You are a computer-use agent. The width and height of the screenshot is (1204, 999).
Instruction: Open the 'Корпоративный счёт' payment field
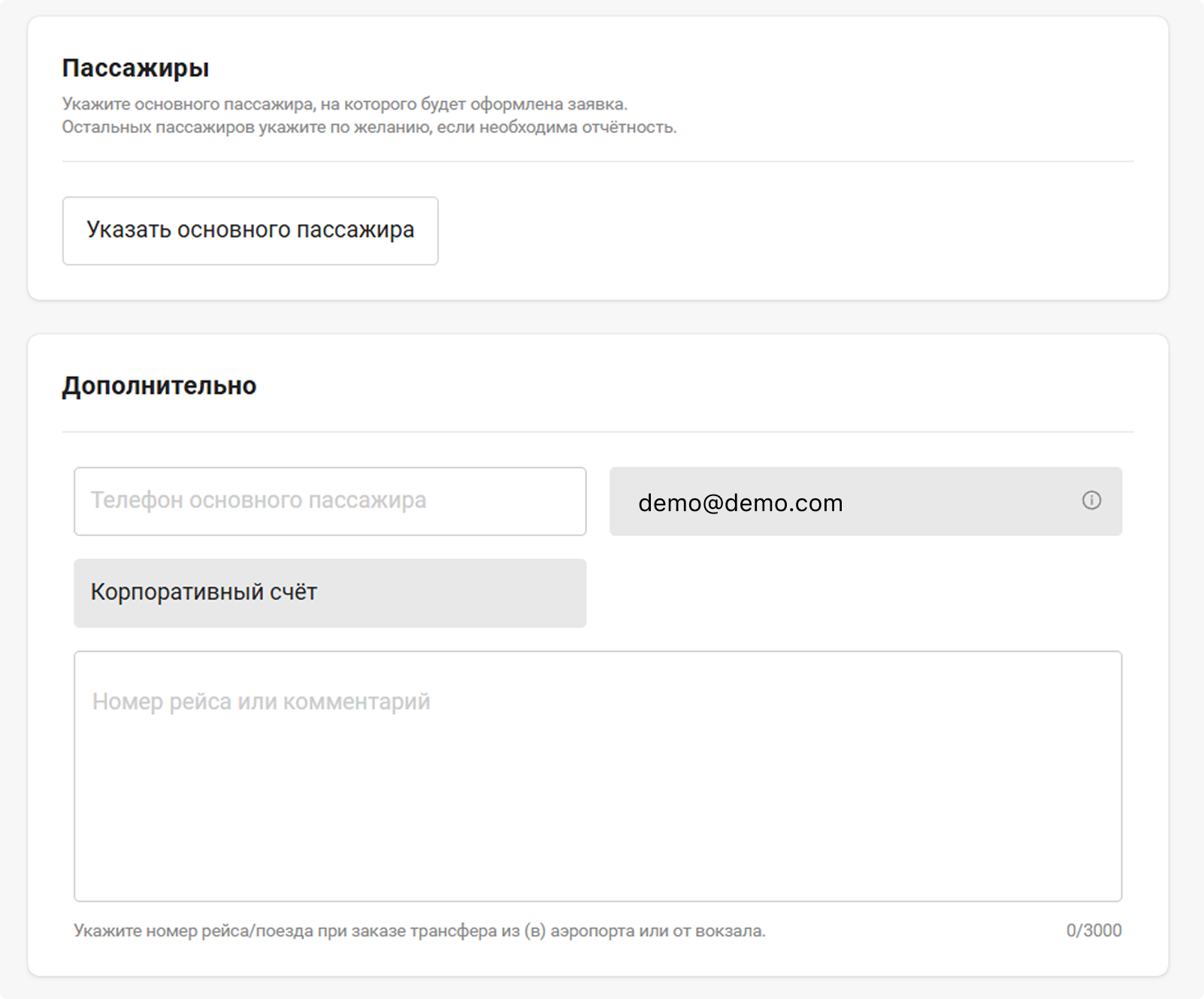coord(329,592)
